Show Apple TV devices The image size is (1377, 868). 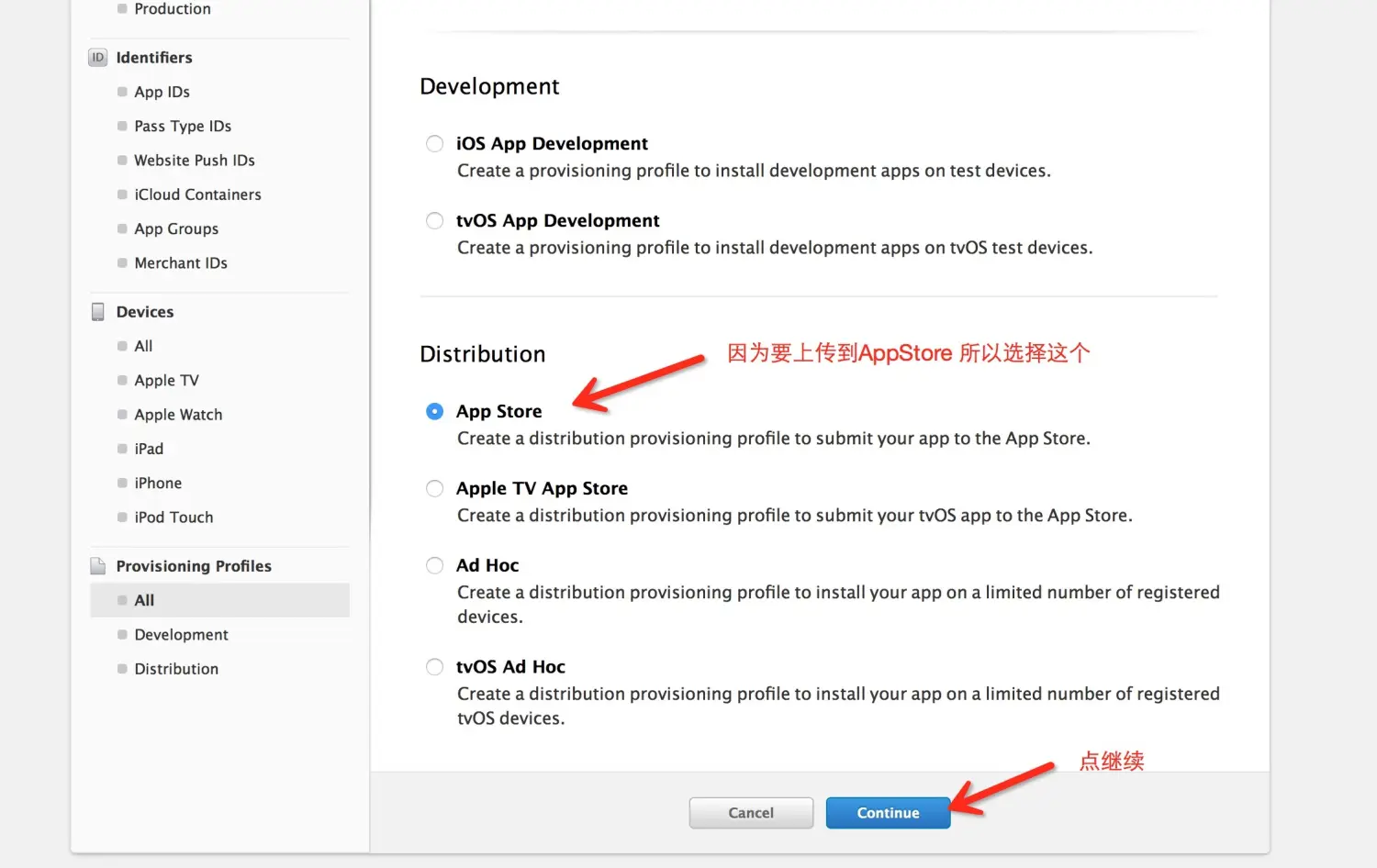click(x=166, y=381)
